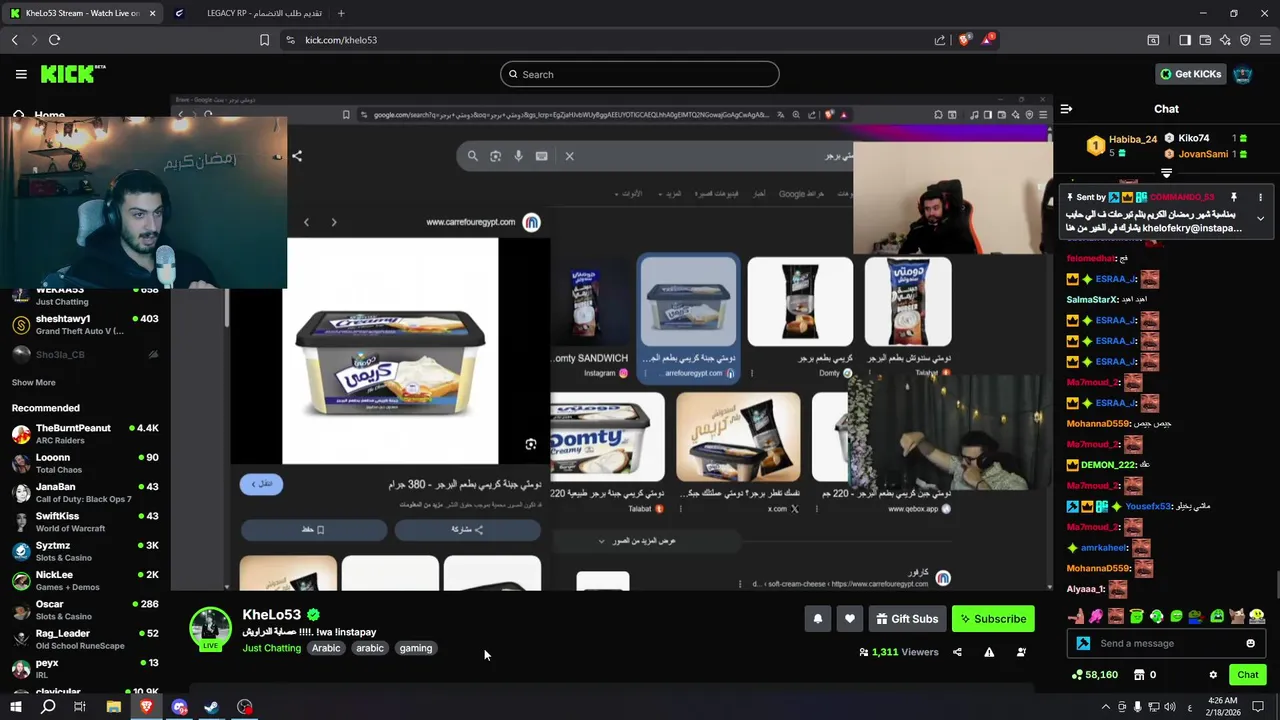Switch to the LEGACY RP browser tab
The image size is (1280, 720).
tap(250, 13)
